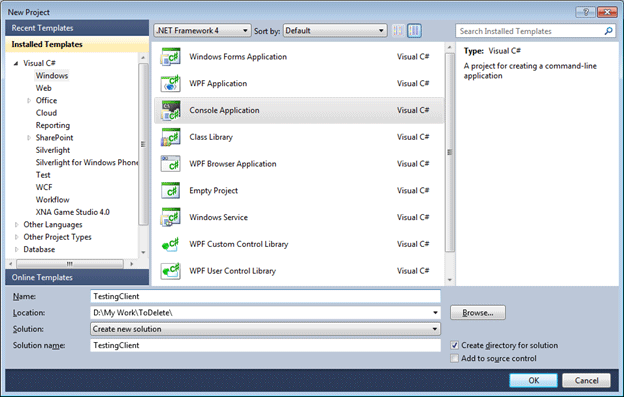Select the Cloud category in tree
The width and height of the screenshot is (624, 397).
pos(46,113)
